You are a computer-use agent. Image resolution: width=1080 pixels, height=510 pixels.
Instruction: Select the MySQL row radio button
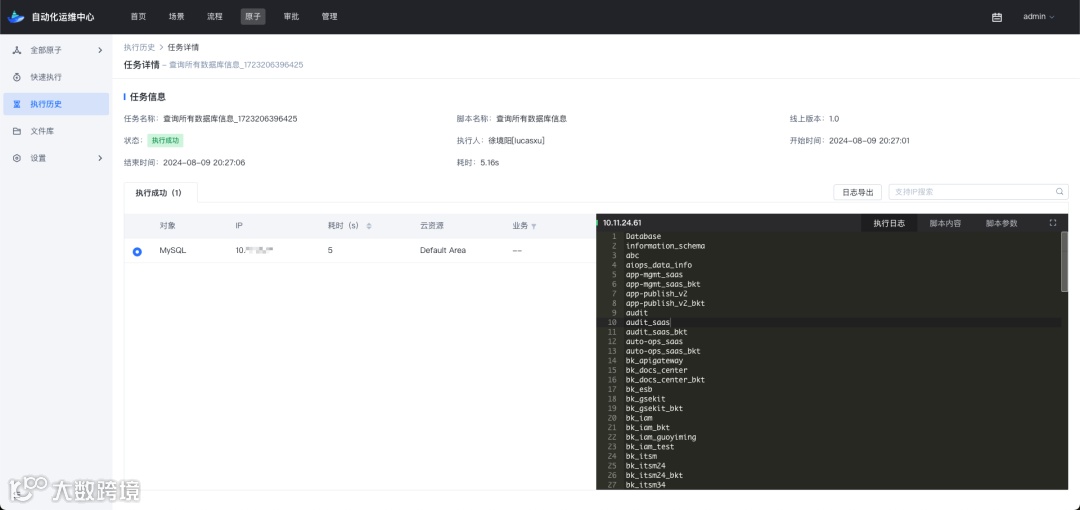click(x=137, y=252)
